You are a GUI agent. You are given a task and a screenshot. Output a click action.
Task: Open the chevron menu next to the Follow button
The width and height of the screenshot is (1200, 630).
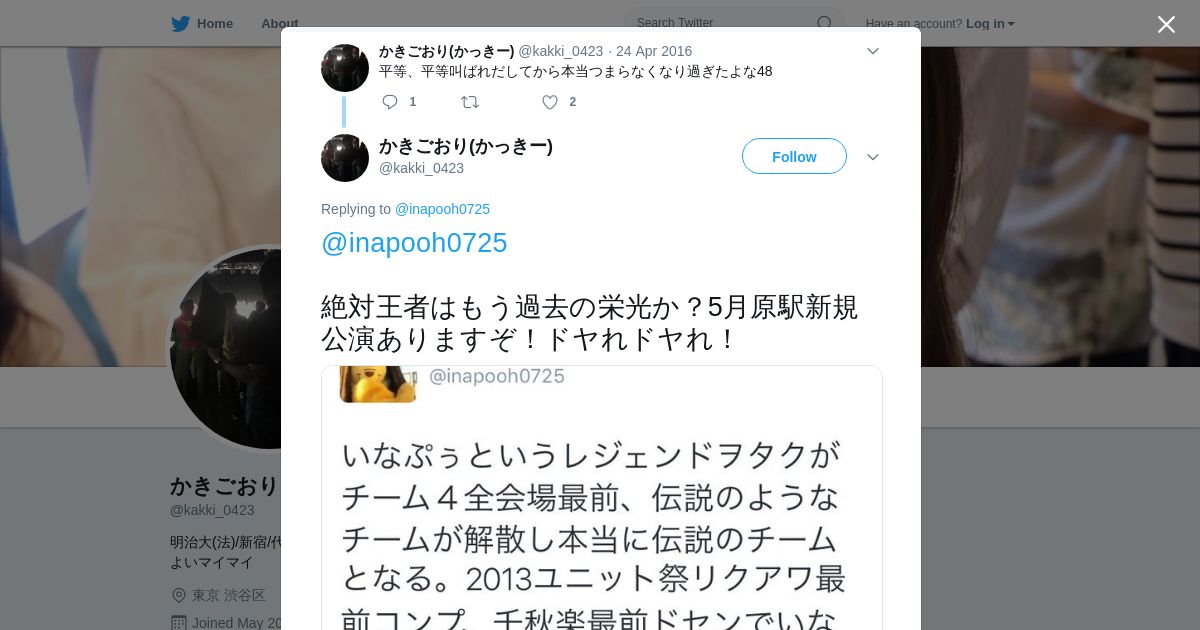tap(873, 157)
